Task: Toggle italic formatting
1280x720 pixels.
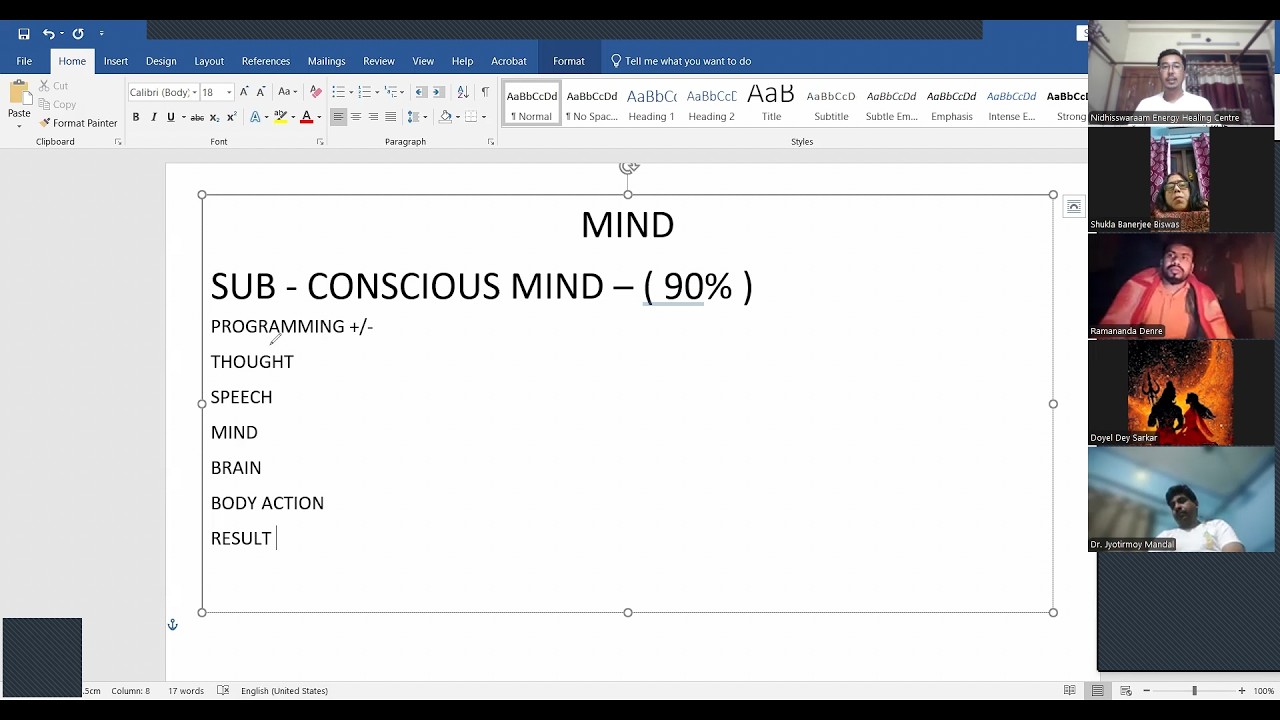Action: coord(153,117)
